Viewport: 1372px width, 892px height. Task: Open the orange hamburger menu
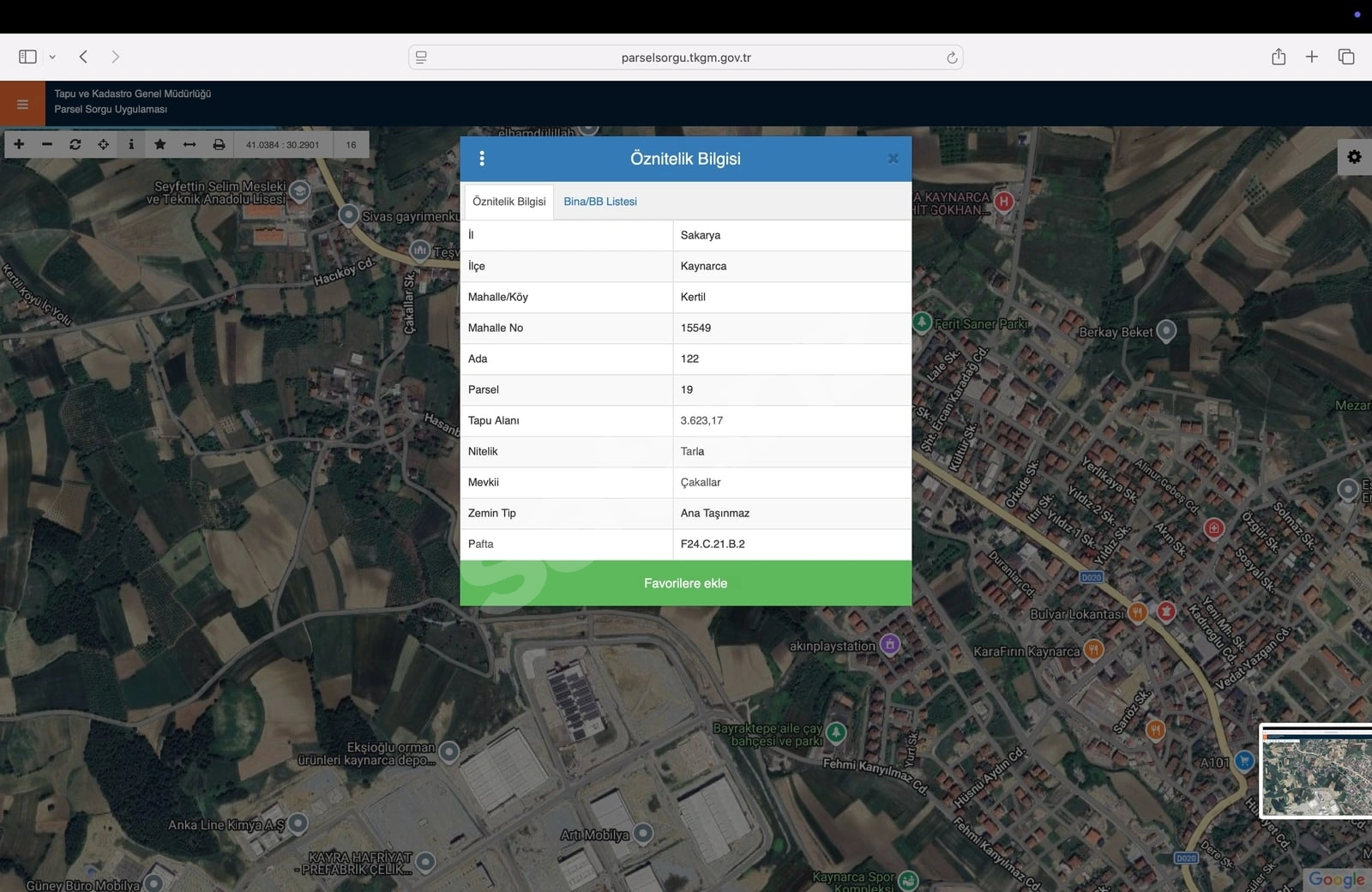[22, 104]
